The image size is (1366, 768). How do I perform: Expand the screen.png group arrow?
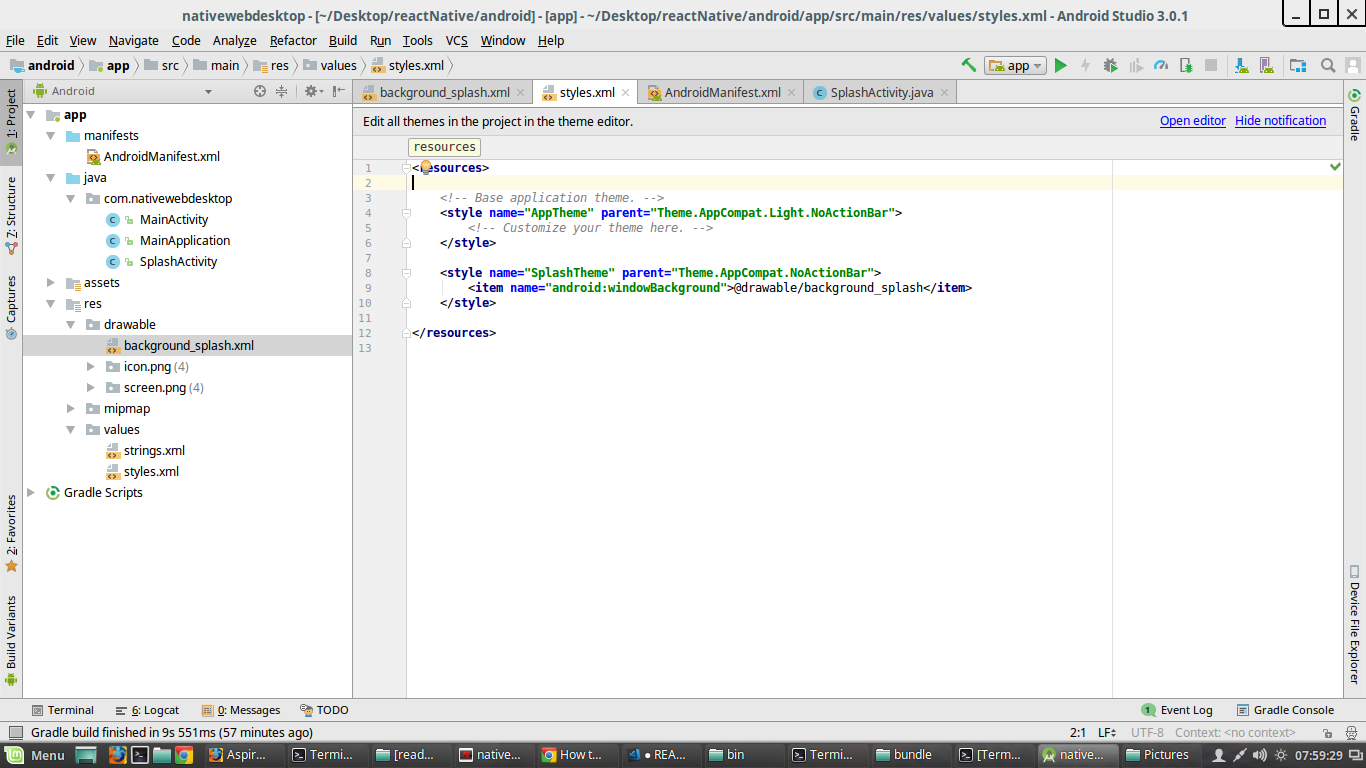click(x=91, y=388)
